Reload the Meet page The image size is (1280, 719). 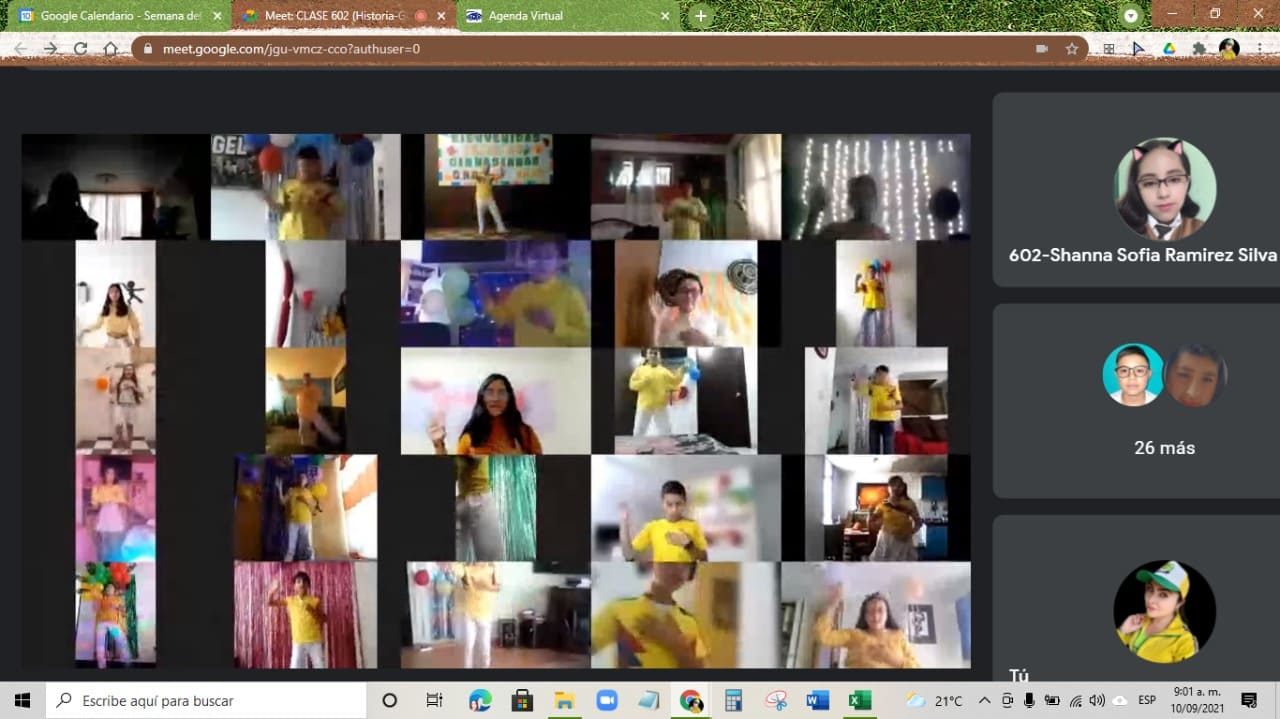(x=80, y=48)
